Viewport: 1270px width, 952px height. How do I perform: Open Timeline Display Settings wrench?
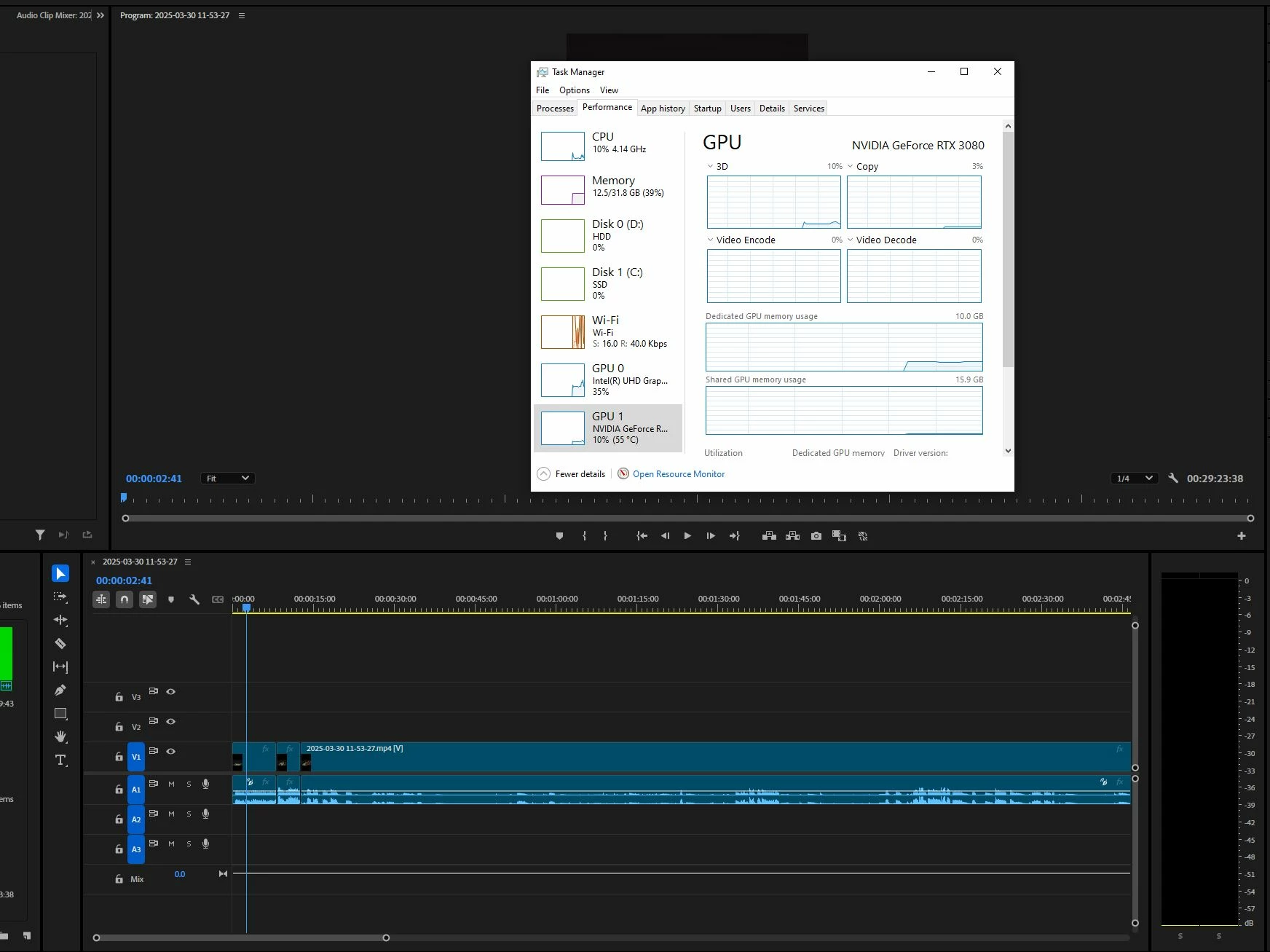[194, 599]
